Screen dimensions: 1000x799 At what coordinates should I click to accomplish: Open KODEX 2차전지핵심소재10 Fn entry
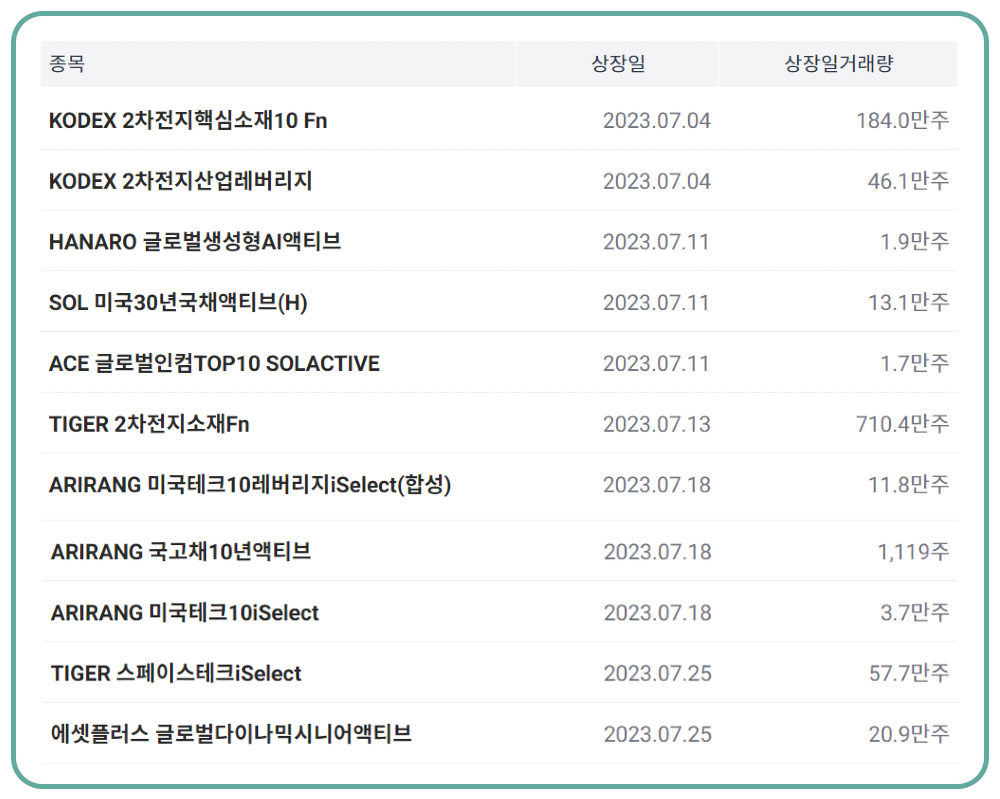188,121
